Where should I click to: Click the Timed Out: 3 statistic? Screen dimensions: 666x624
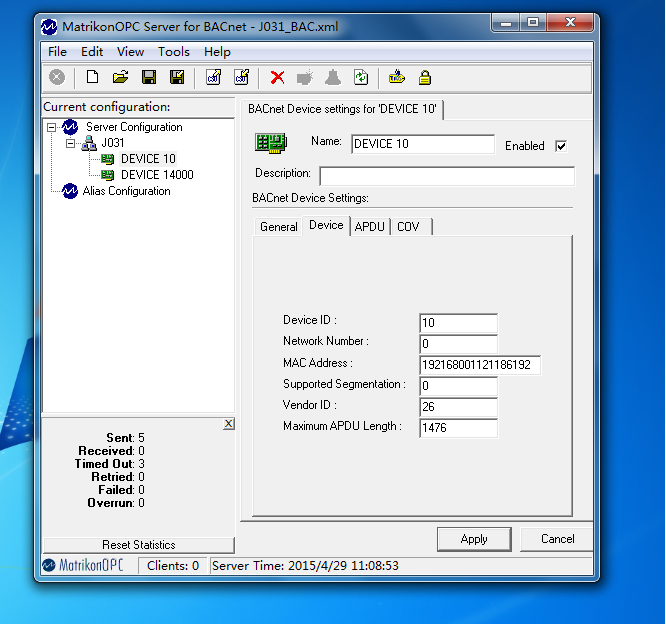tap(110, 464)
